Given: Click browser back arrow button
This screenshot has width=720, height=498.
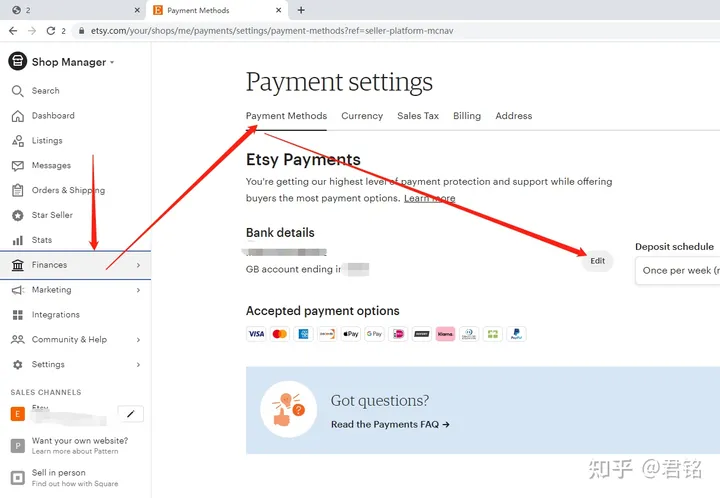Looking at the screenshot, I should pos(13,31).
